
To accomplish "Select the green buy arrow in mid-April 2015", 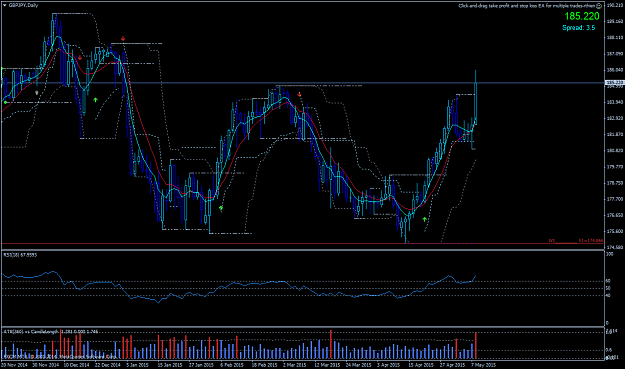I will pyautogui.click(x=425, y=219).
